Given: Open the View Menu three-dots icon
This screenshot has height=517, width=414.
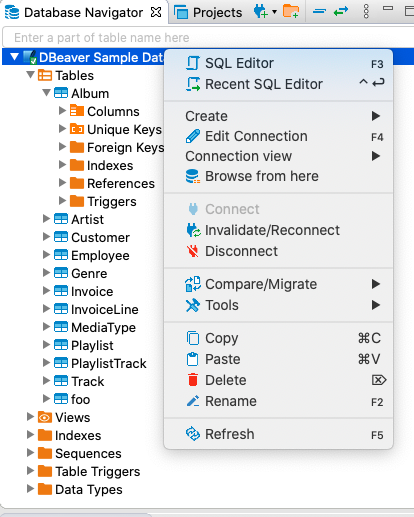Looking at the screenshot, I should tap(366, 12).
